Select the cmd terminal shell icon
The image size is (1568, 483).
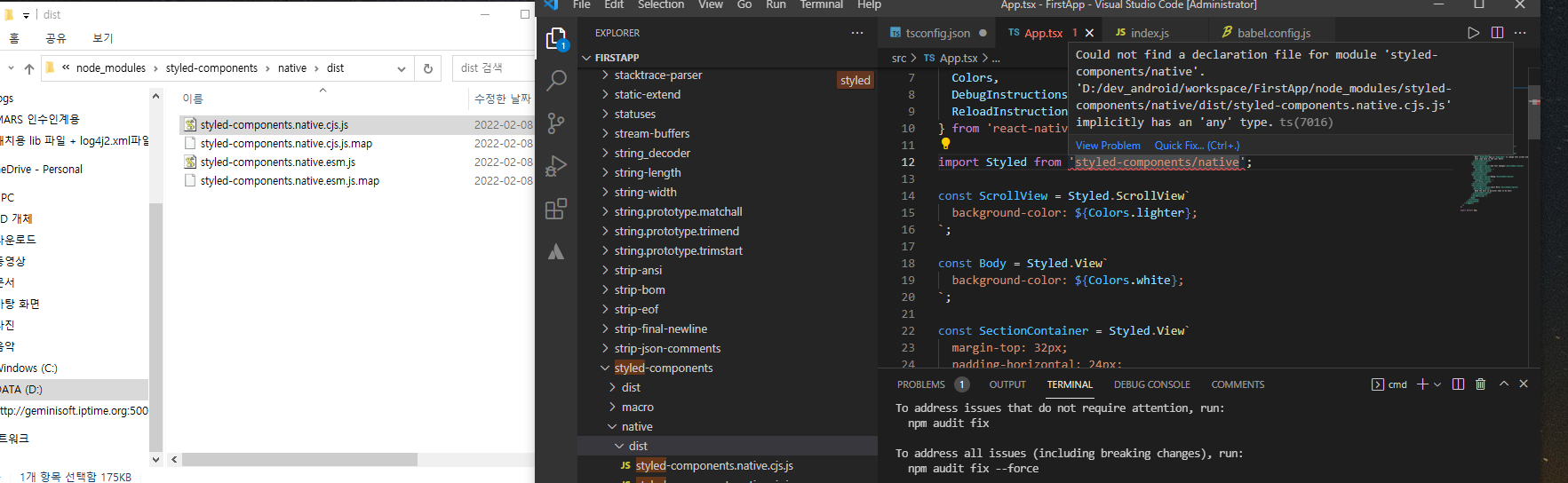(x=1378, y=384)
